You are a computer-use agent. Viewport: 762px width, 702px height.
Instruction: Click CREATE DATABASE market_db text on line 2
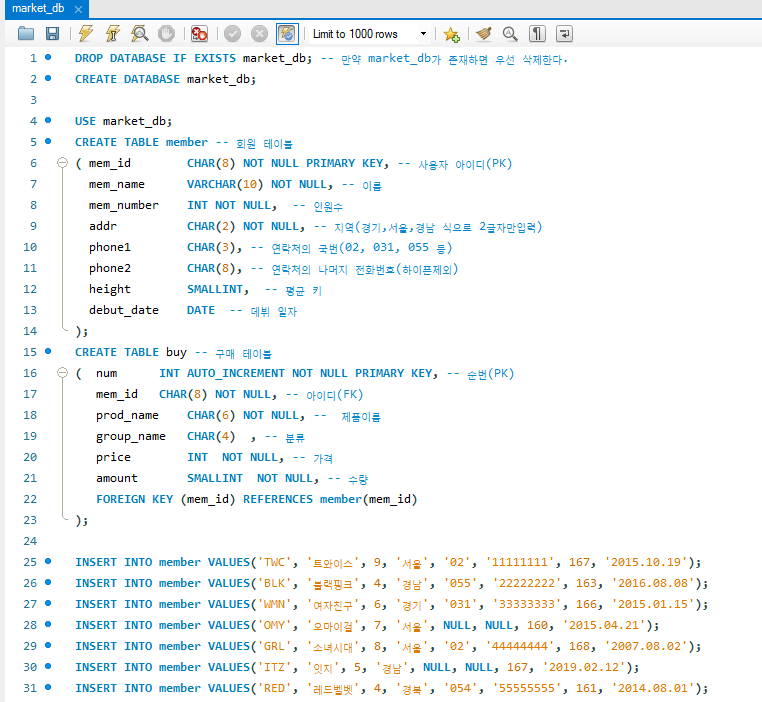pos(165,79)
